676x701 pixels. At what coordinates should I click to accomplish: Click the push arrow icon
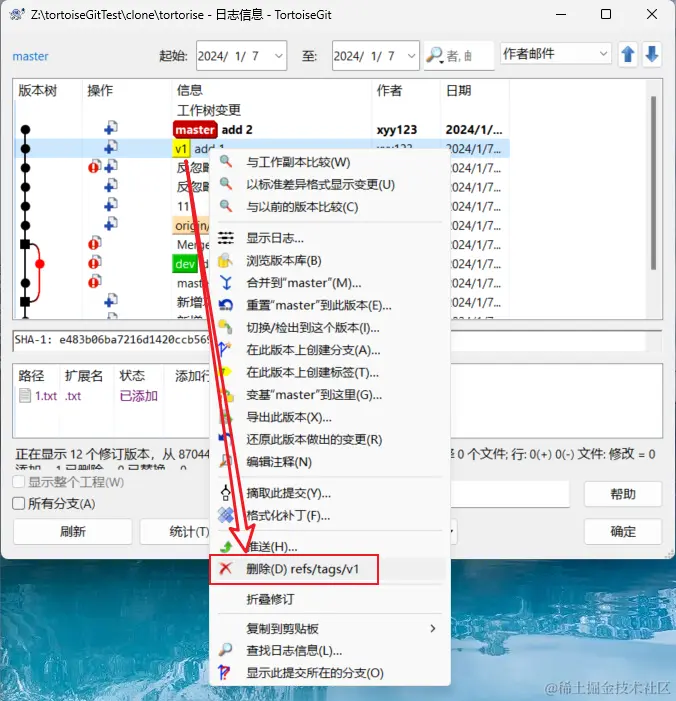click(x=227, y=546)
